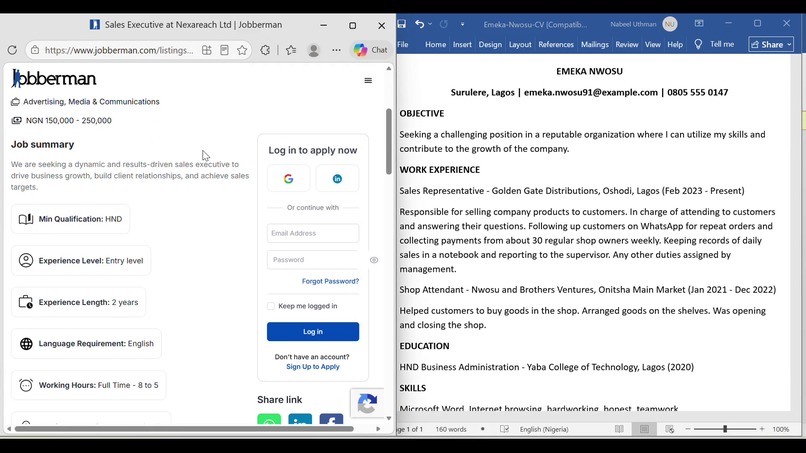Image resolution: width=806 pixels, height=453 pixels.
Task: Share job link via Facebook icon
Action: pyautogui.click(x=331, y=419)
